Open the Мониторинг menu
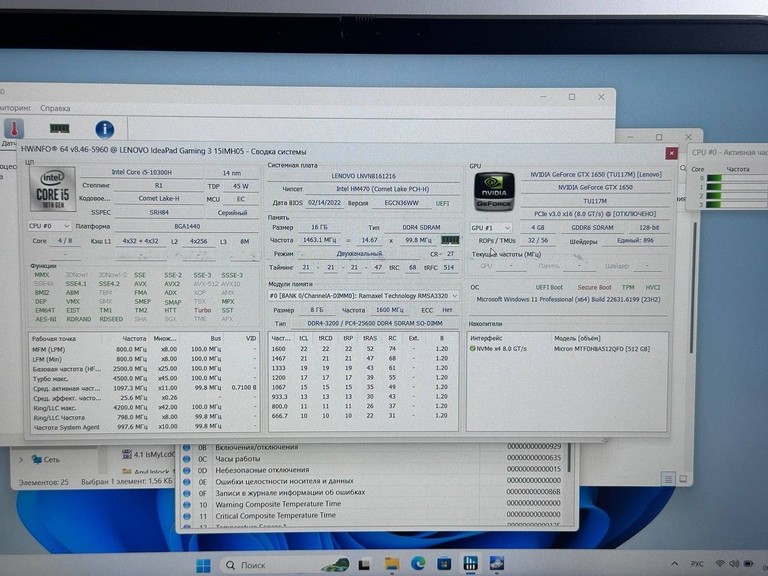Screen dimensions: 768x576 click(15, 108)
